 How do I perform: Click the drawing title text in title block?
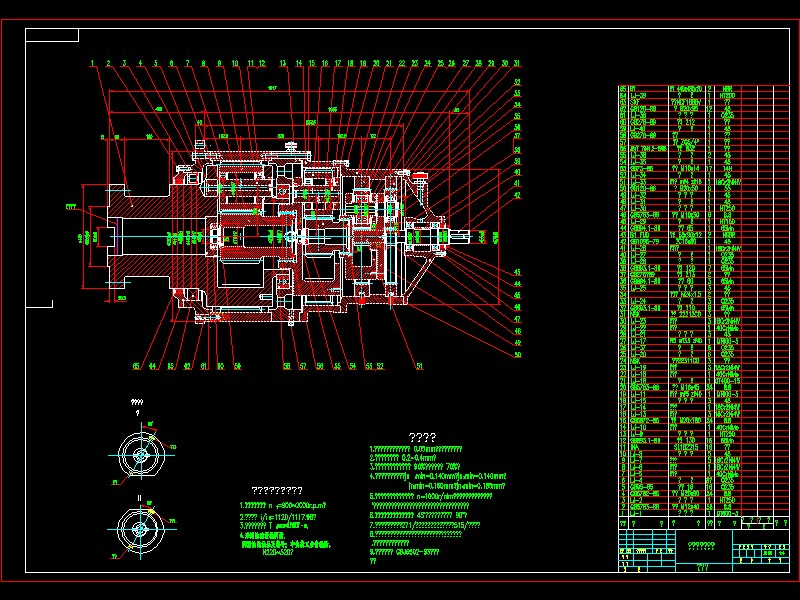(x=701, y=546)
